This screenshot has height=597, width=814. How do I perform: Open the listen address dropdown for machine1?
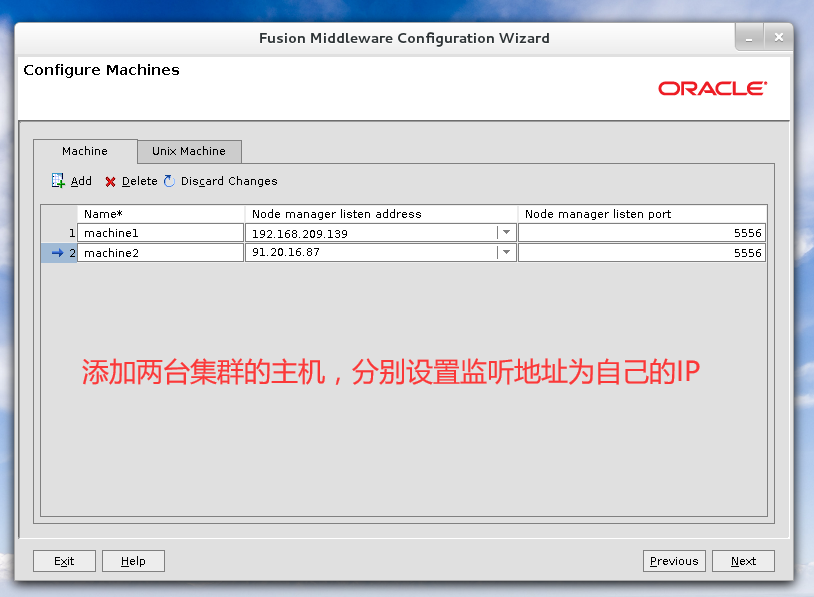point(506,233)
